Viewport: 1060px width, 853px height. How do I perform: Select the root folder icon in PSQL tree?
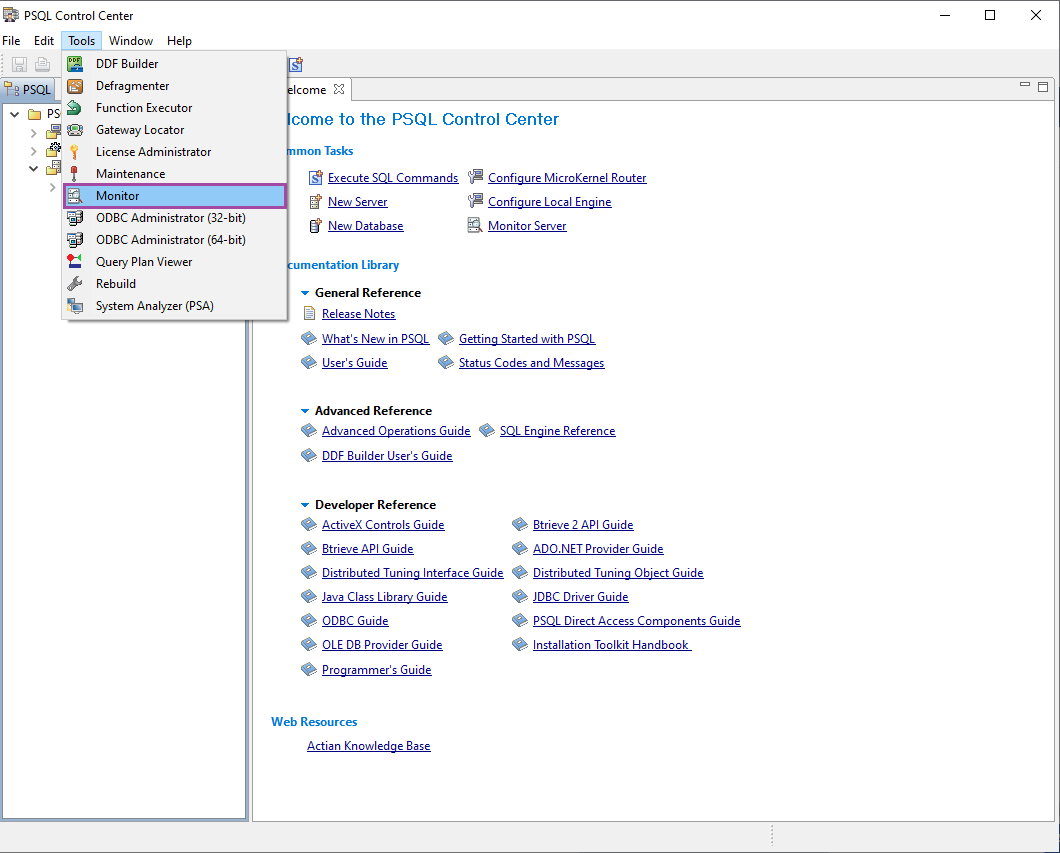[34, 114]
